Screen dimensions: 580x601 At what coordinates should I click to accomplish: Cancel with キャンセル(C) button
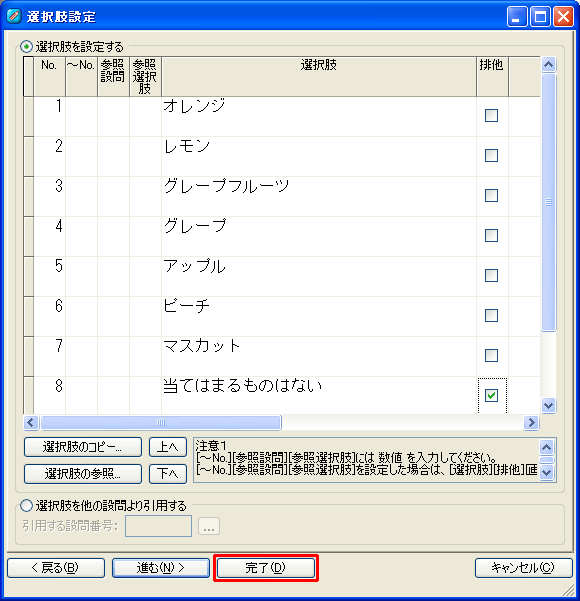pos(524,568)
